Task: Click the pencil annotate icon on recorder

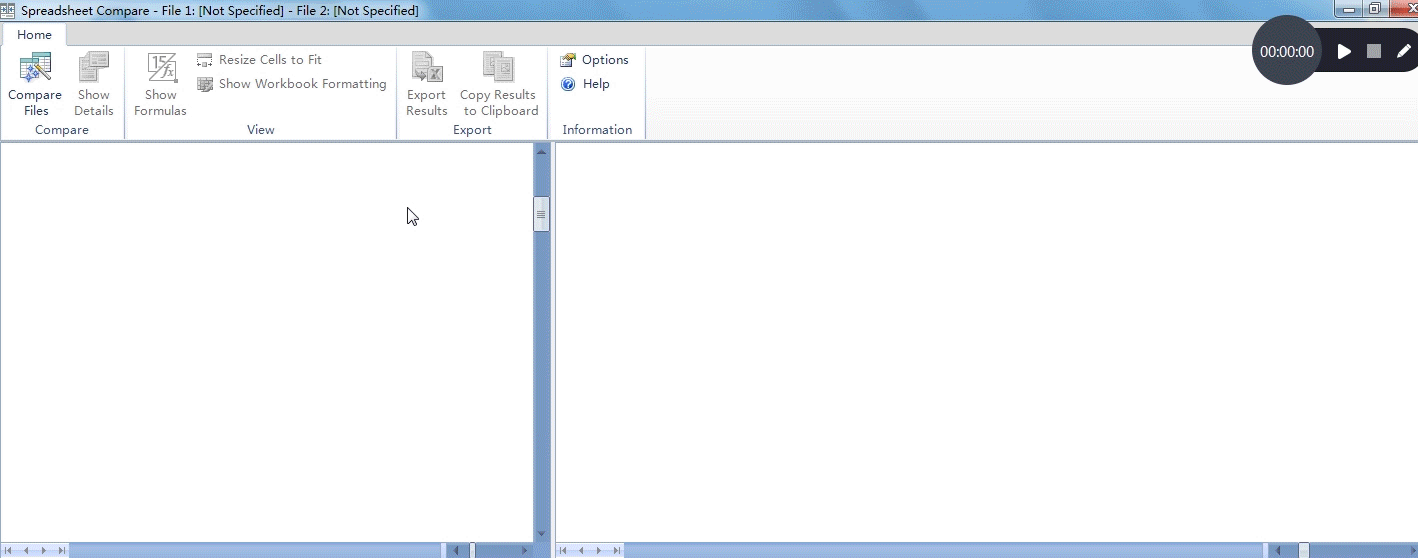Action: [1404, 51]
